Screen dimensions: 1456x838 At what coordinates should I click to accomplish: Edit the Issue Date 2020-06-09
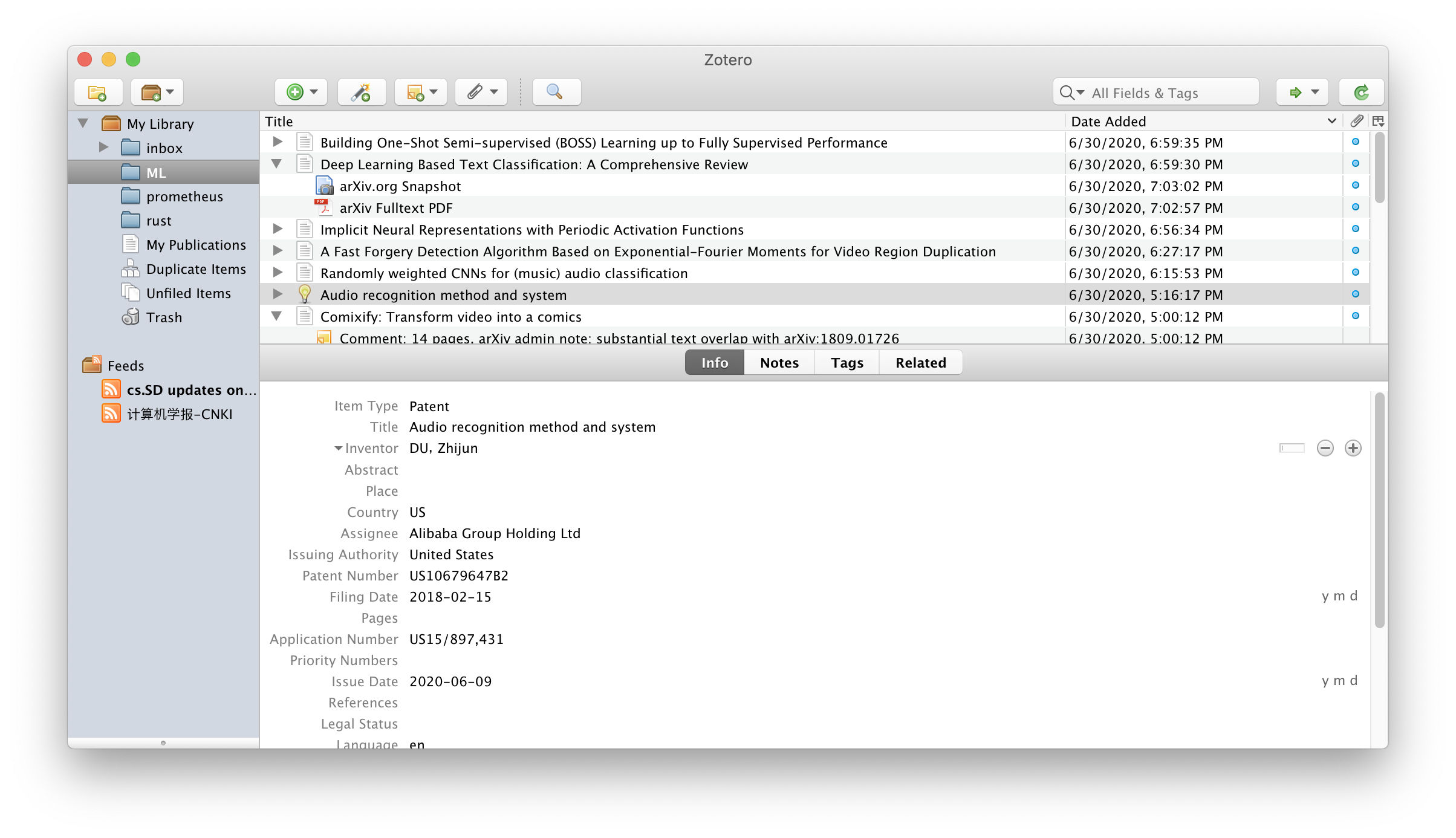[450, 681]
